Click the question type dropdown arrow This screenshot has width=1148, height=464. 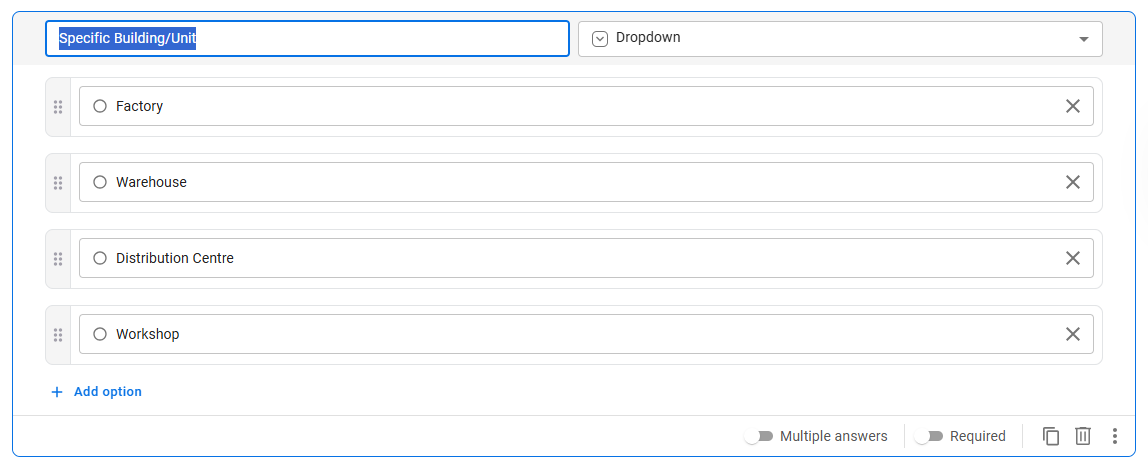point(1083,39)
